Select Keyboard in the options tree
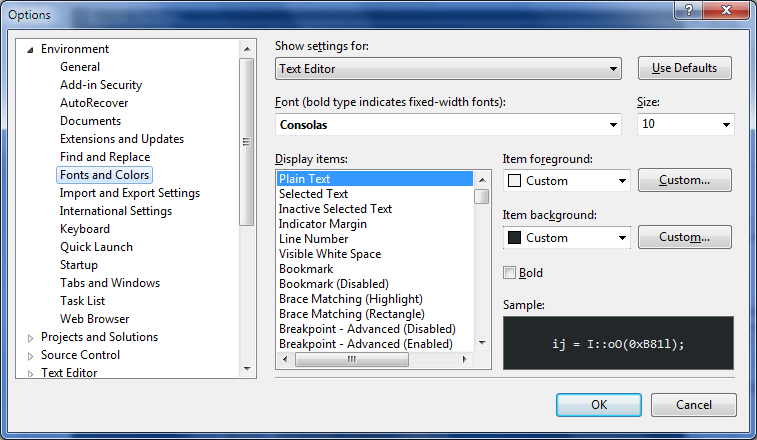Screen dimensions: 757x440 coord(85,229)
